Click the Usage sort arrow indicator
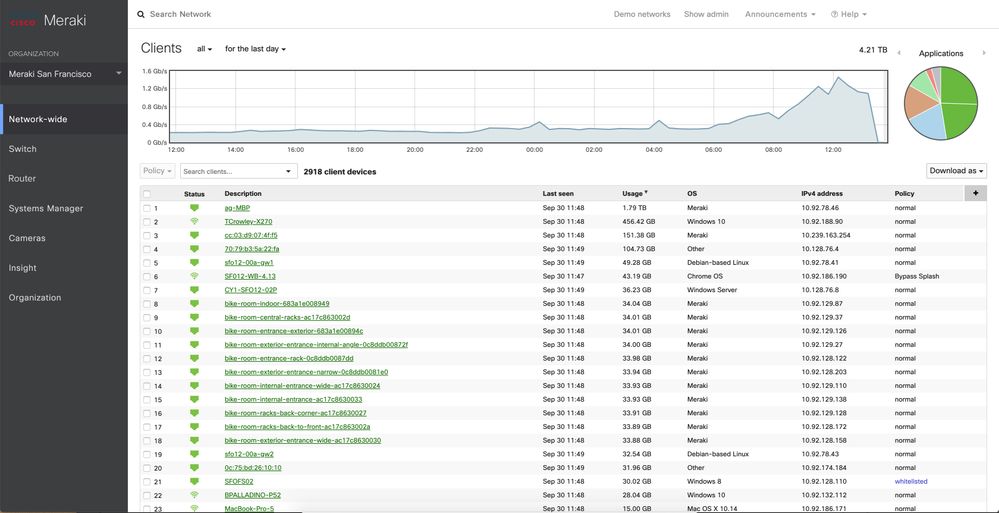Image resolution: width=999 pixels, height=513 pixels. (x=646, y=192)
